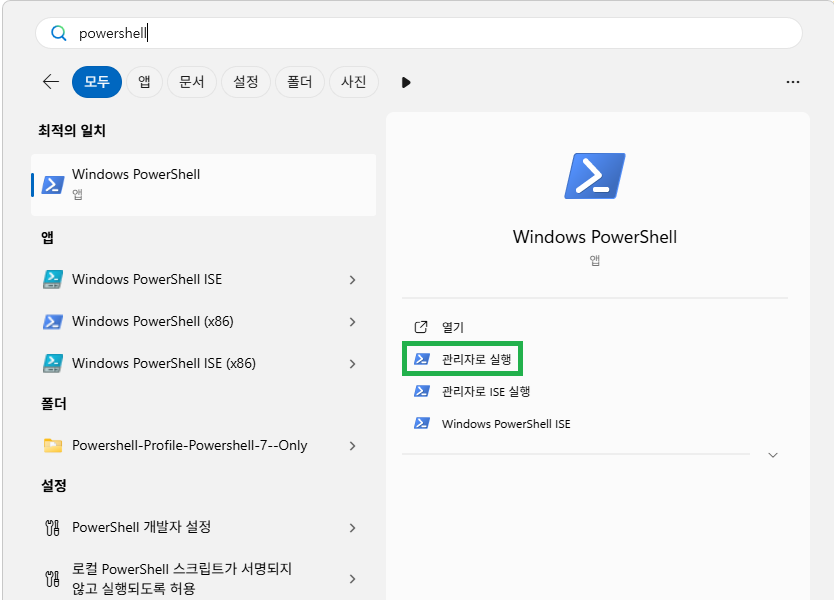Click 열기 open icon
The image size is (834, 600).
point(421,327)
